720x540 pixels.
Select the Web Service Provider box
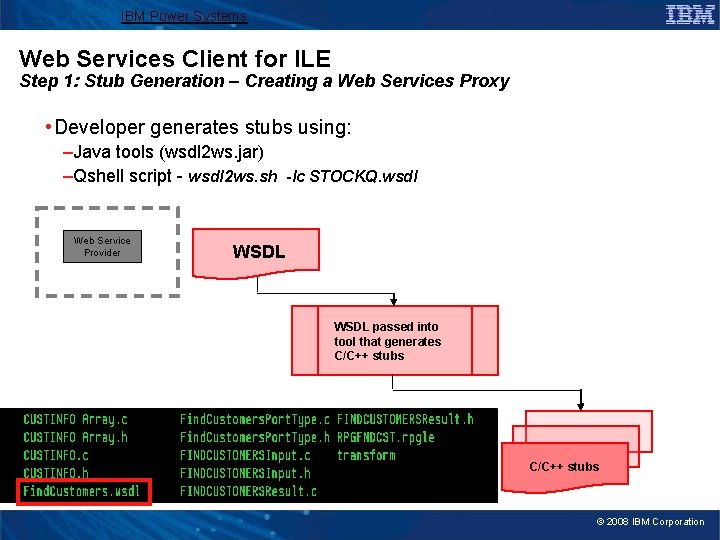pyautogui.click(x=102, y=247)
